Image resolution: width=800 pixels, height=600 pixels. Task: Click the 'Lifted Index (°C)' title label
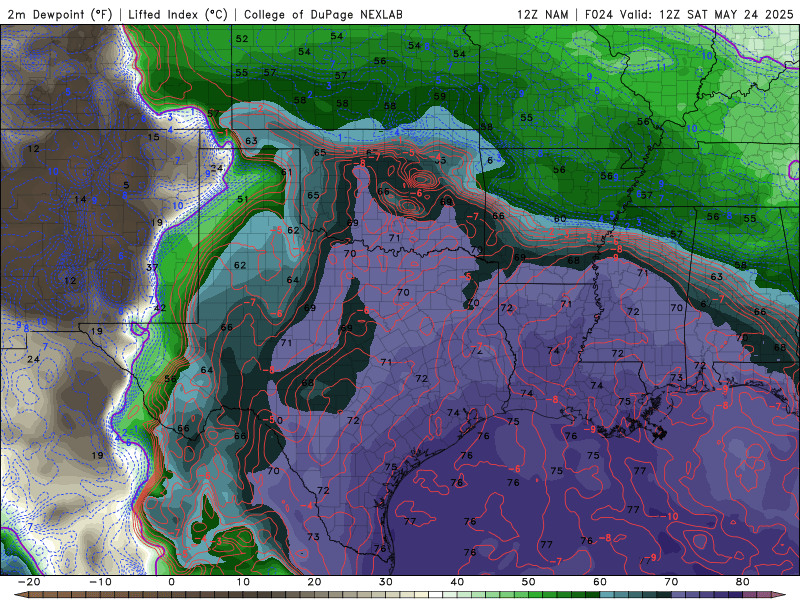tap(178, 14)
